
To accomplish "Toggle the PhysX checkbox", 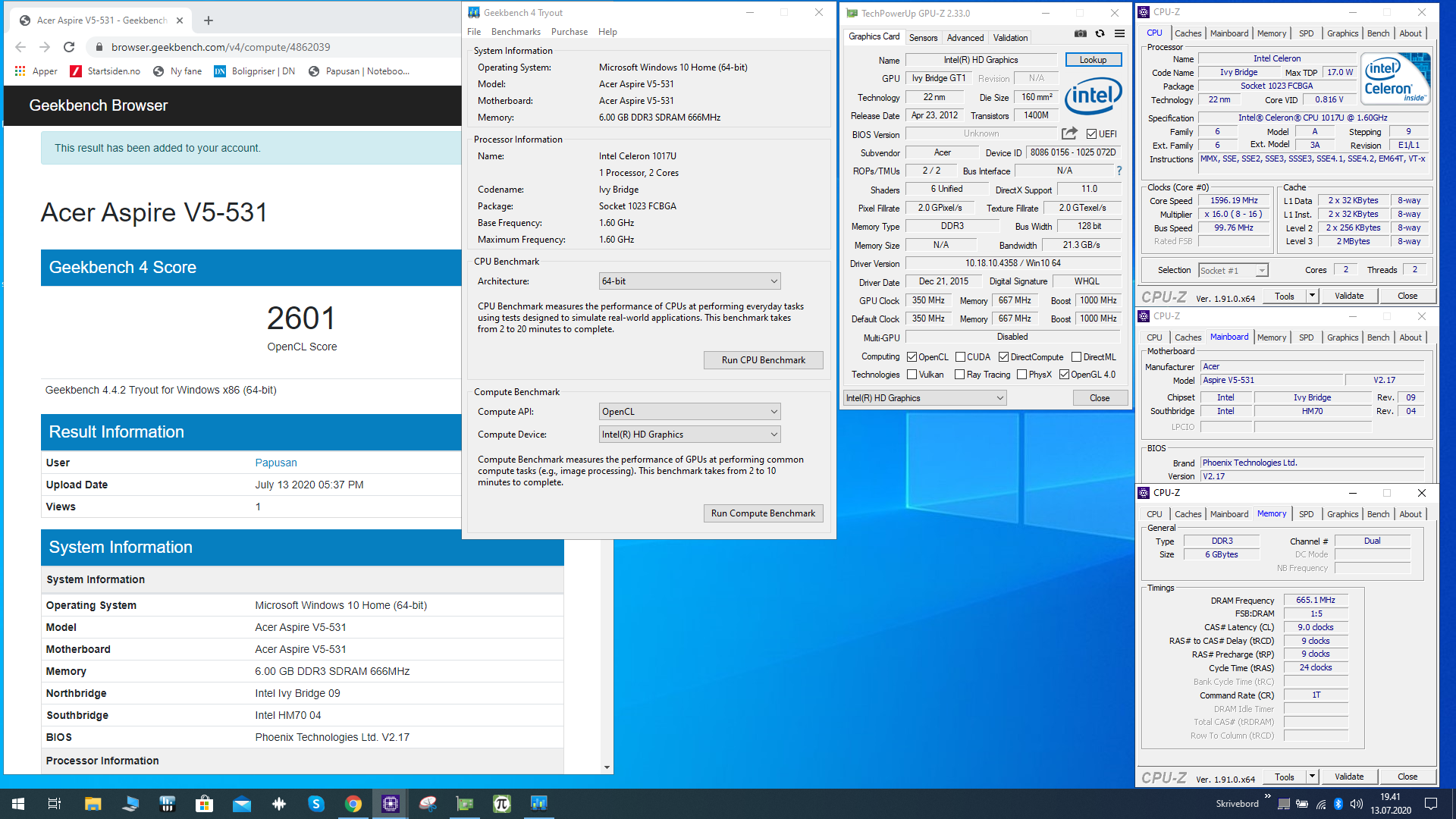I will 1021,374.
